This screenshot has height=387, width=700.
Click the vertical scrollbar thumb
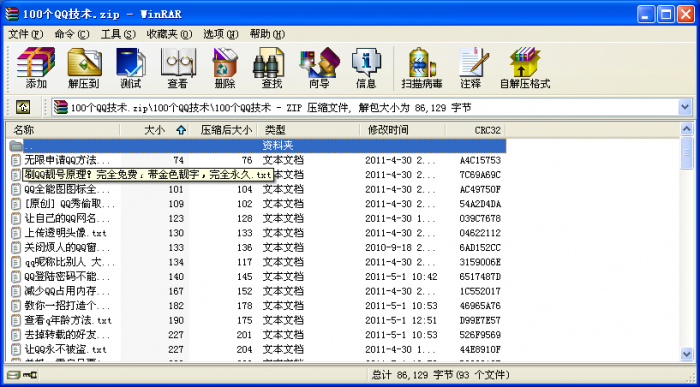click(x=687, y=153)
